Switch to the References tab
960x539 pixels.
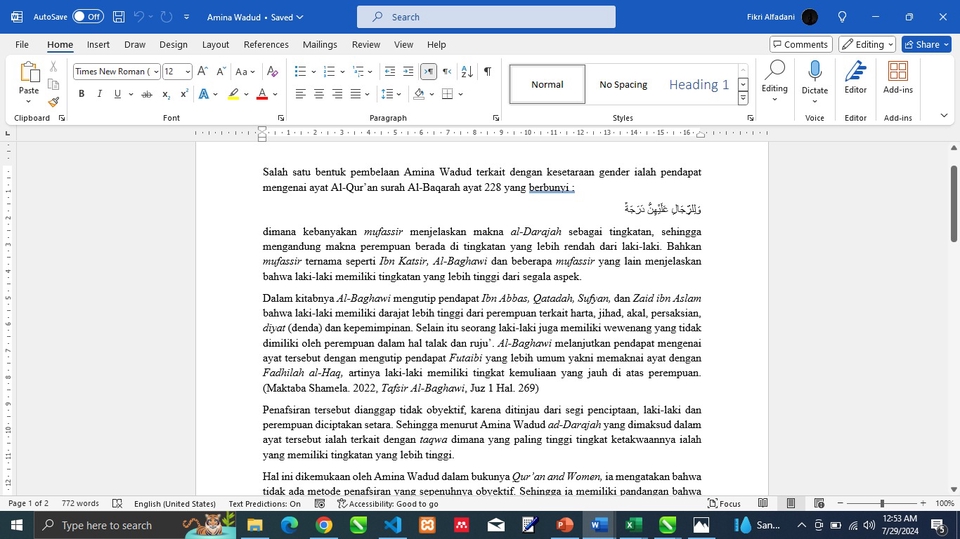click(266, 45)
